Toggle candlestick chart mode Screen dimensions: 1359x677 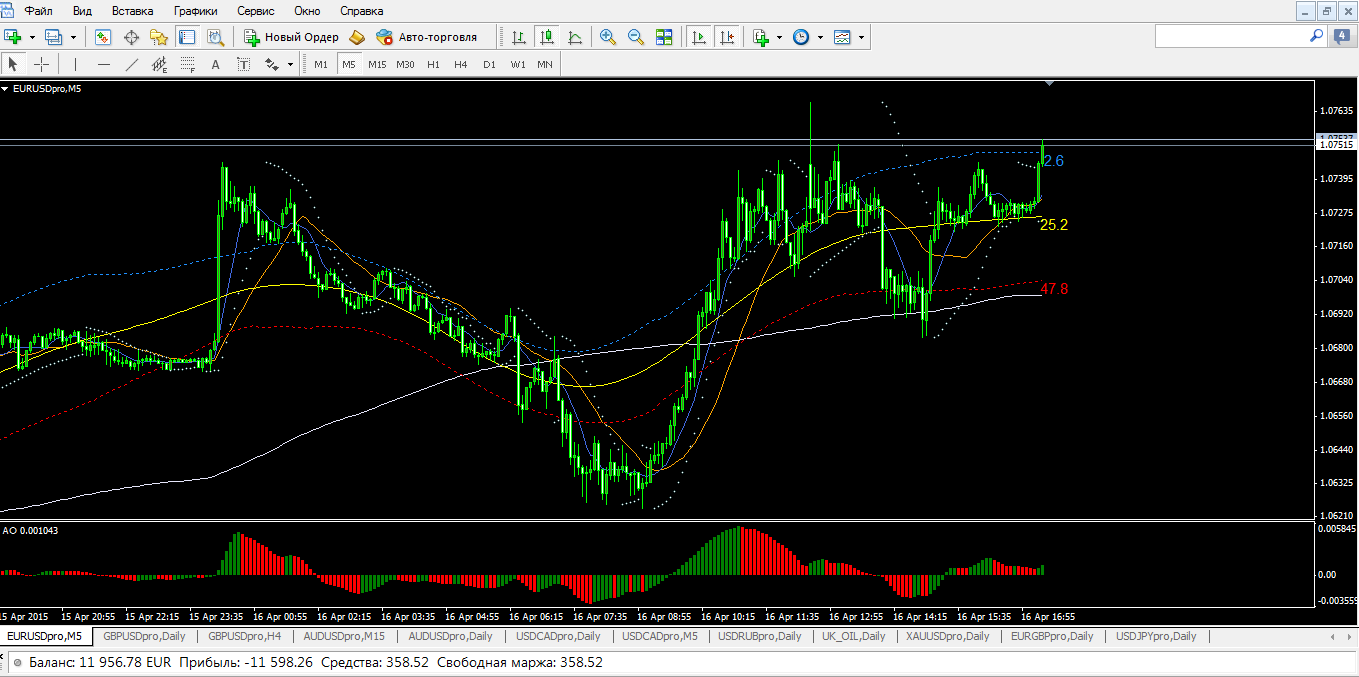pos(547,37)
